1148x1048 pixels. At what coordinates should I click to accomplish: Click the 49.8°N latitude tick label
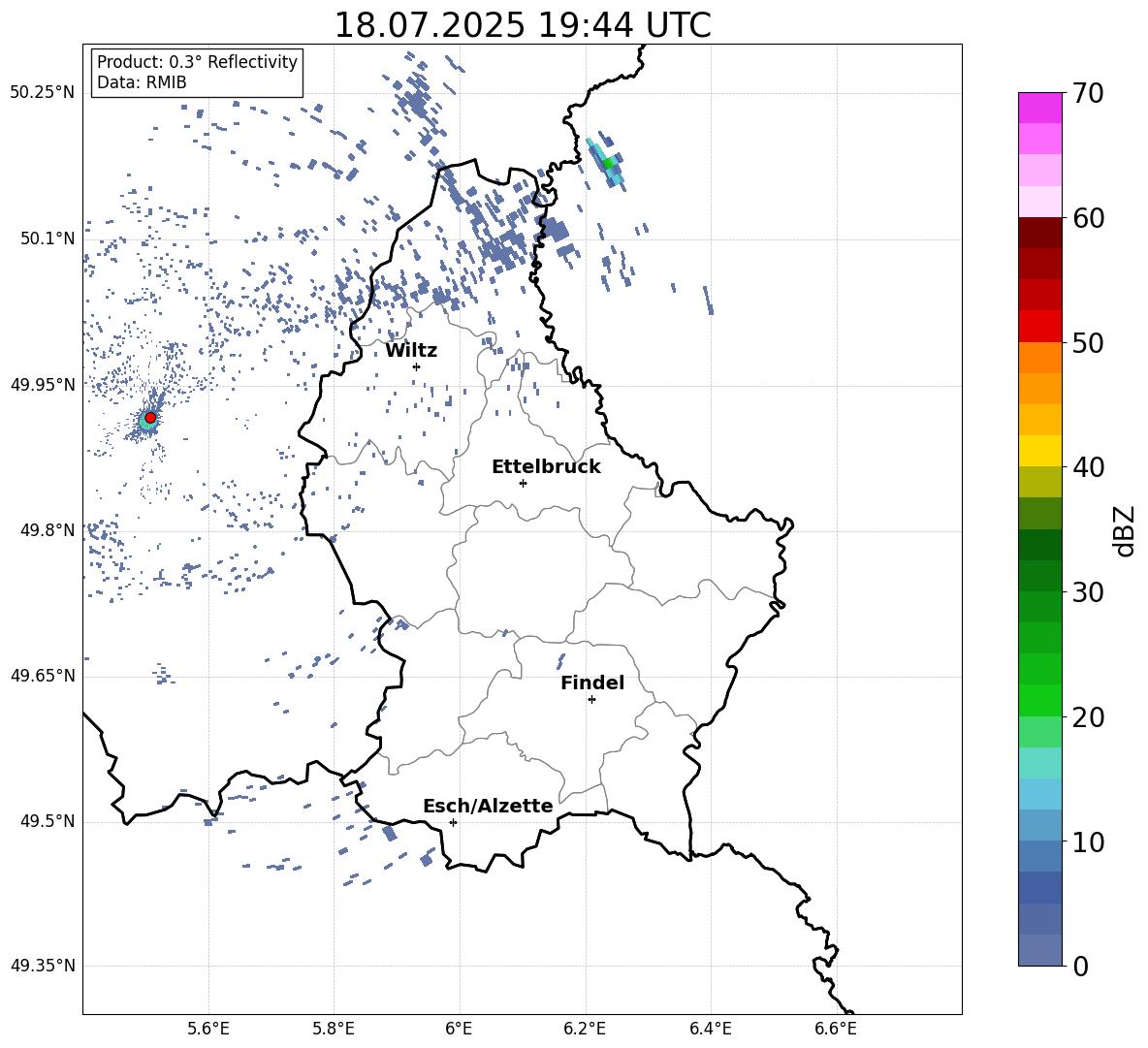(48, 530)
